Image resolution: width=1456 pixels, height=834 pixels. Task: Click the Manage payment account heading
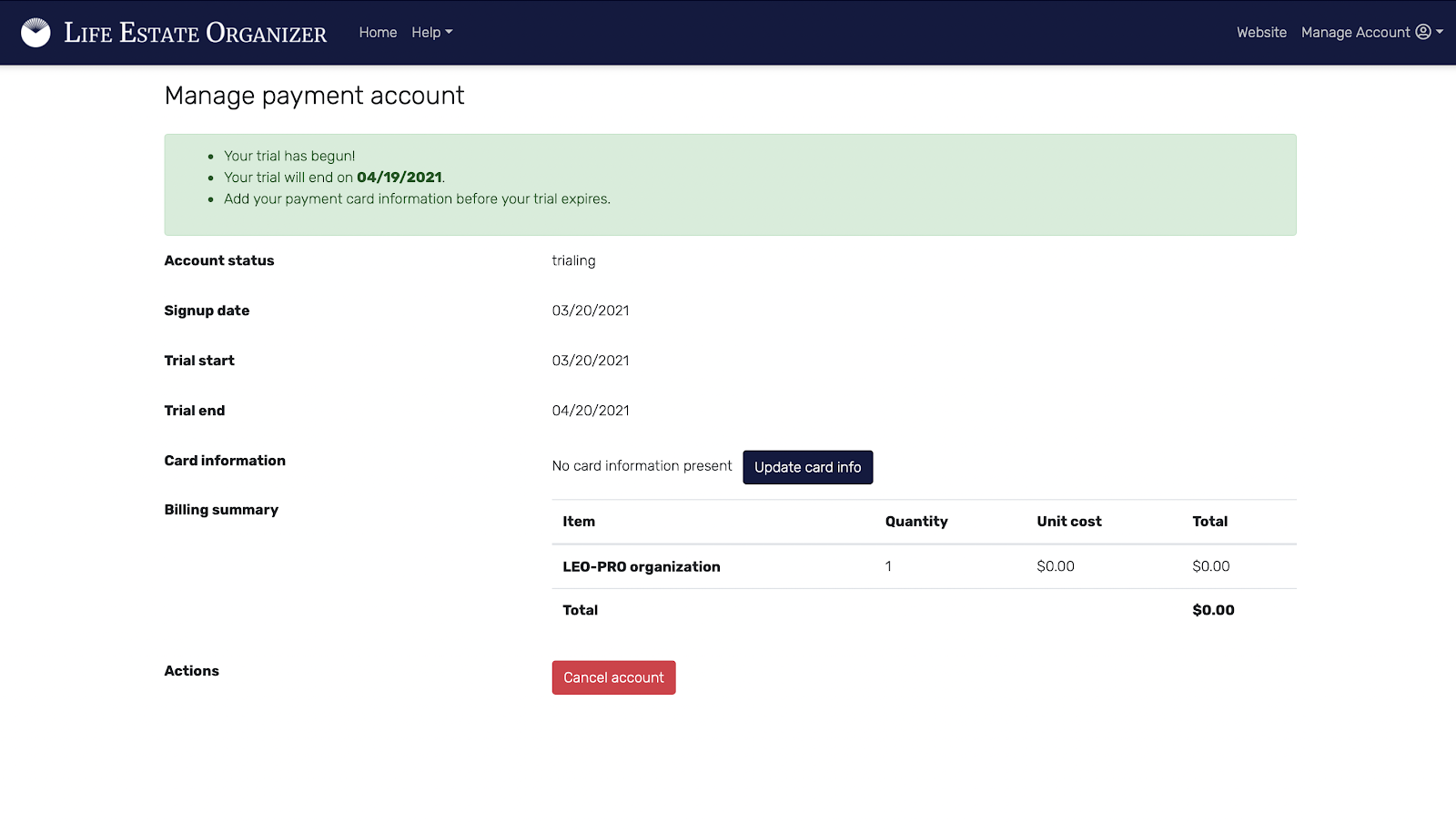coord(314,96)
